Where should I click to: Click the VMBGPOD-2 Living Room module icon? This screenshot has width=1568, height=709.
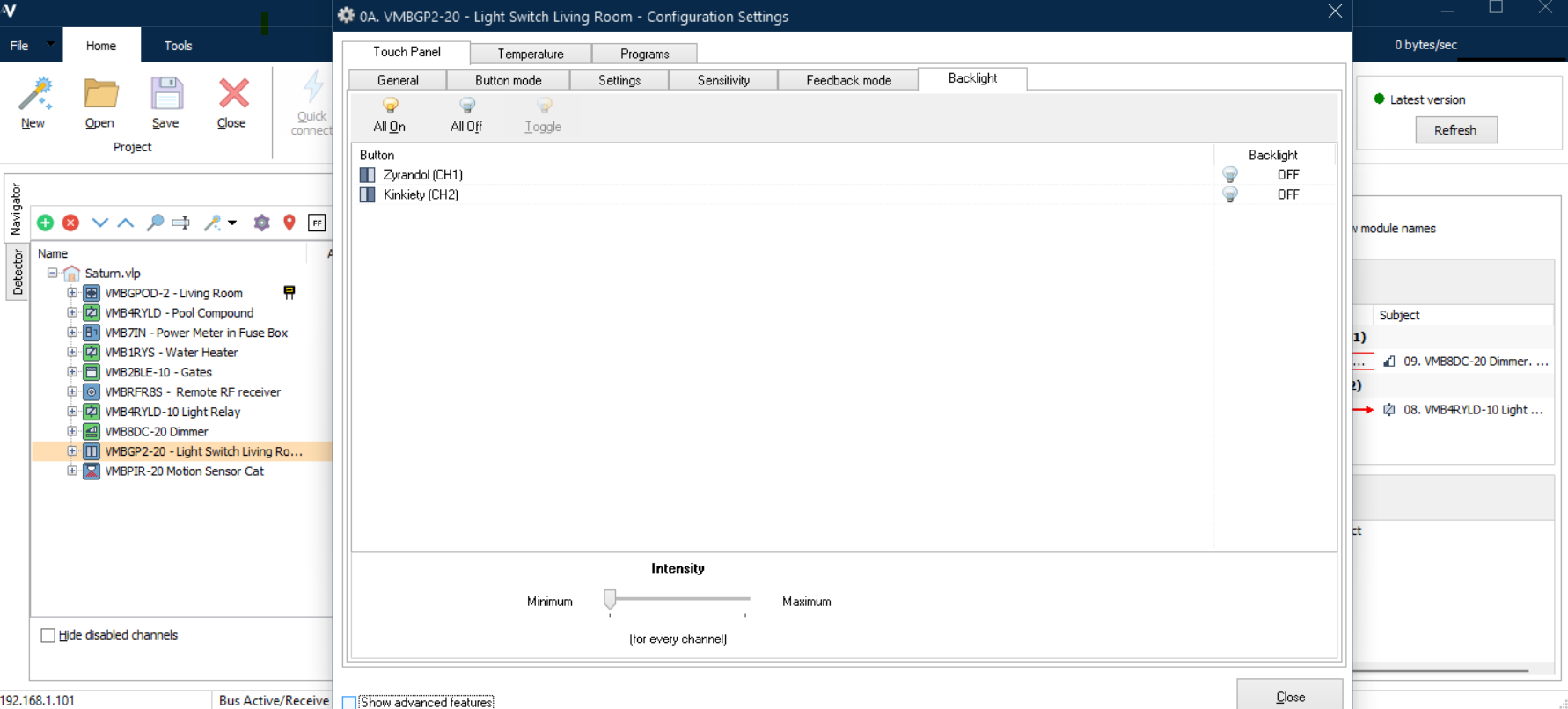92,293
